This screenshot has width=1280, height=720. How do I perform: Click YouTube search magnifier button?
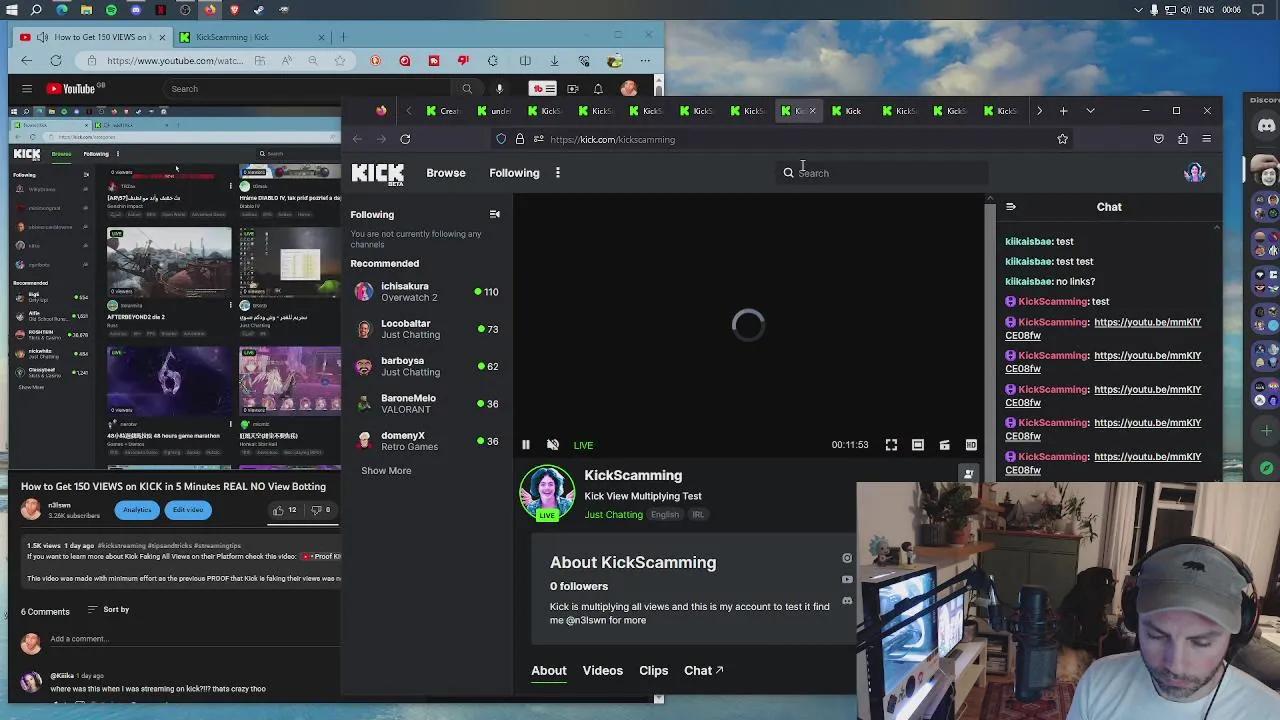[466, 89]
